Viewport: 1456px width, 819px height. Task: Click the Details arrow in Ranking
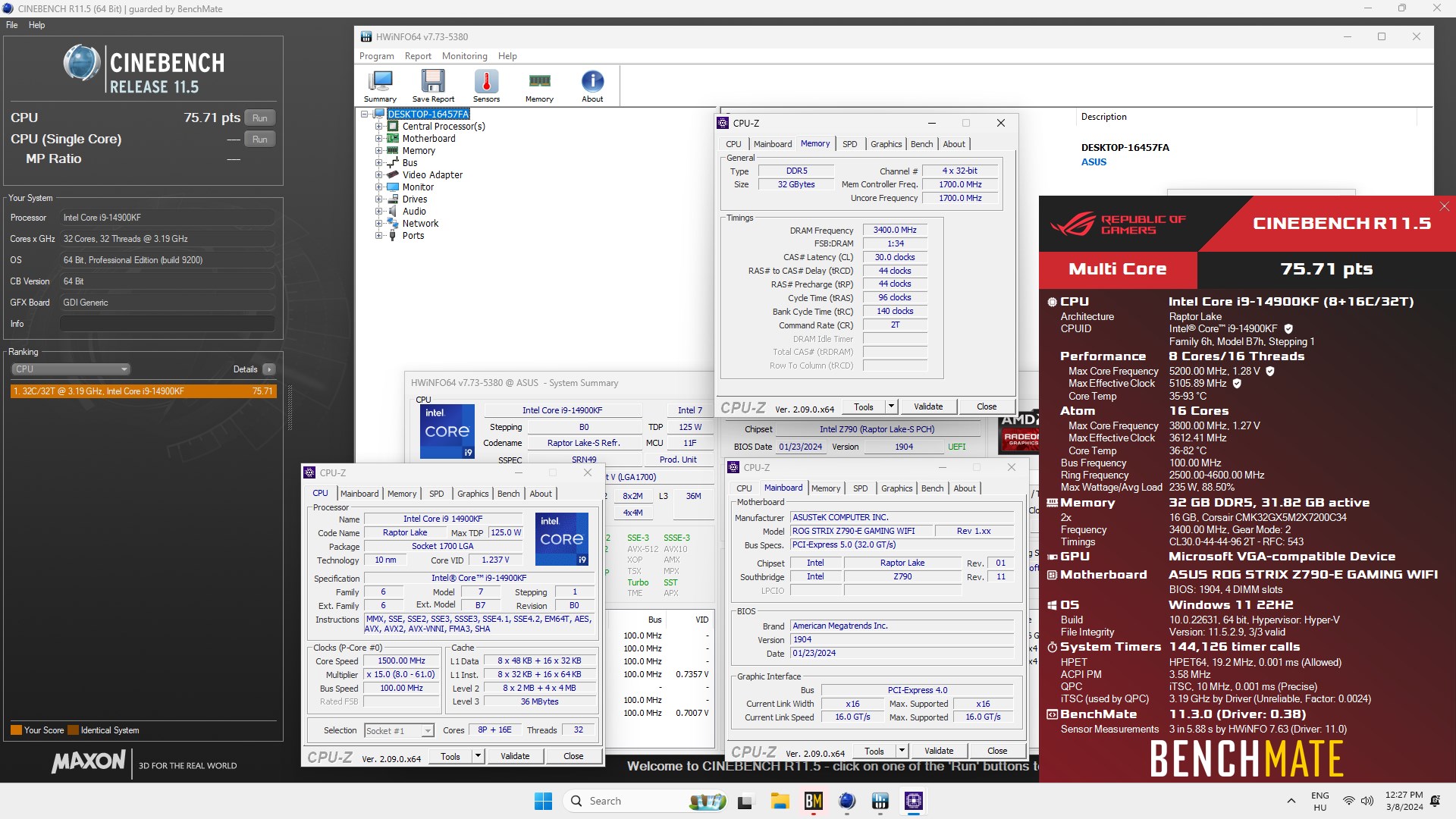click(269, 369)
